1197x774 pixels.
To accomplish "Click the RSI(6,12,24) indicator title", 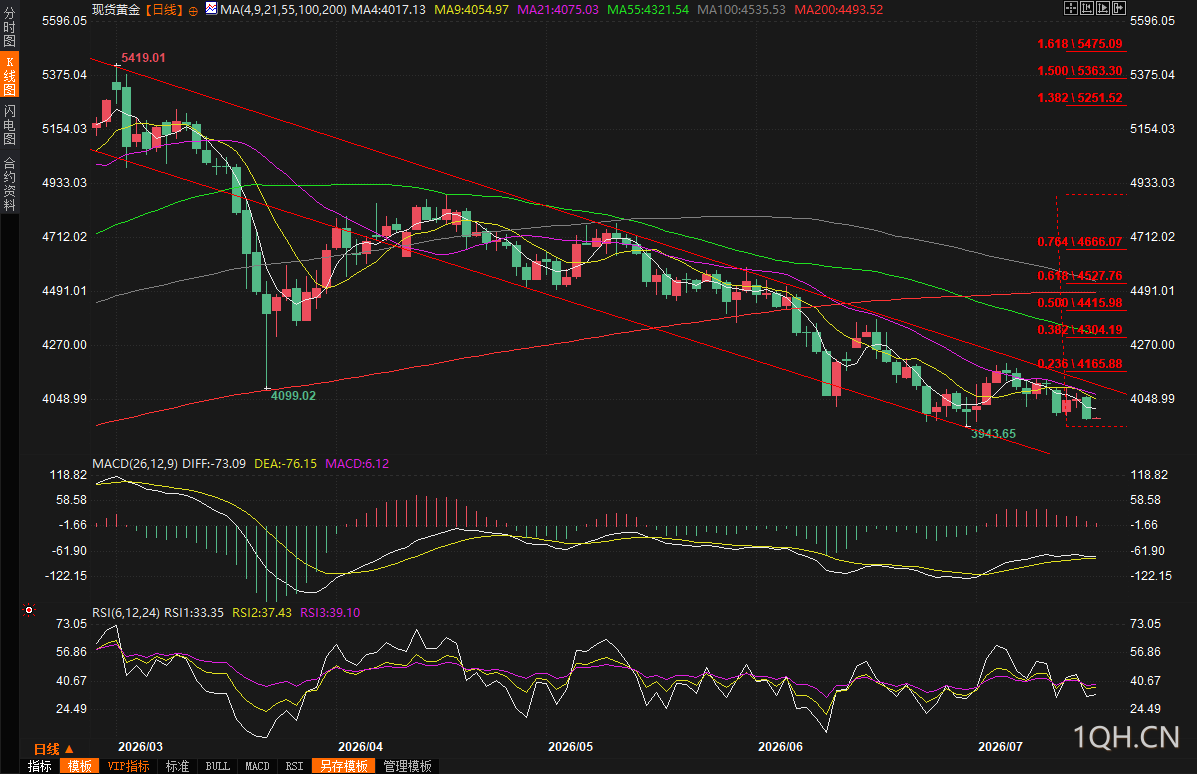I will tap(126, 612).
